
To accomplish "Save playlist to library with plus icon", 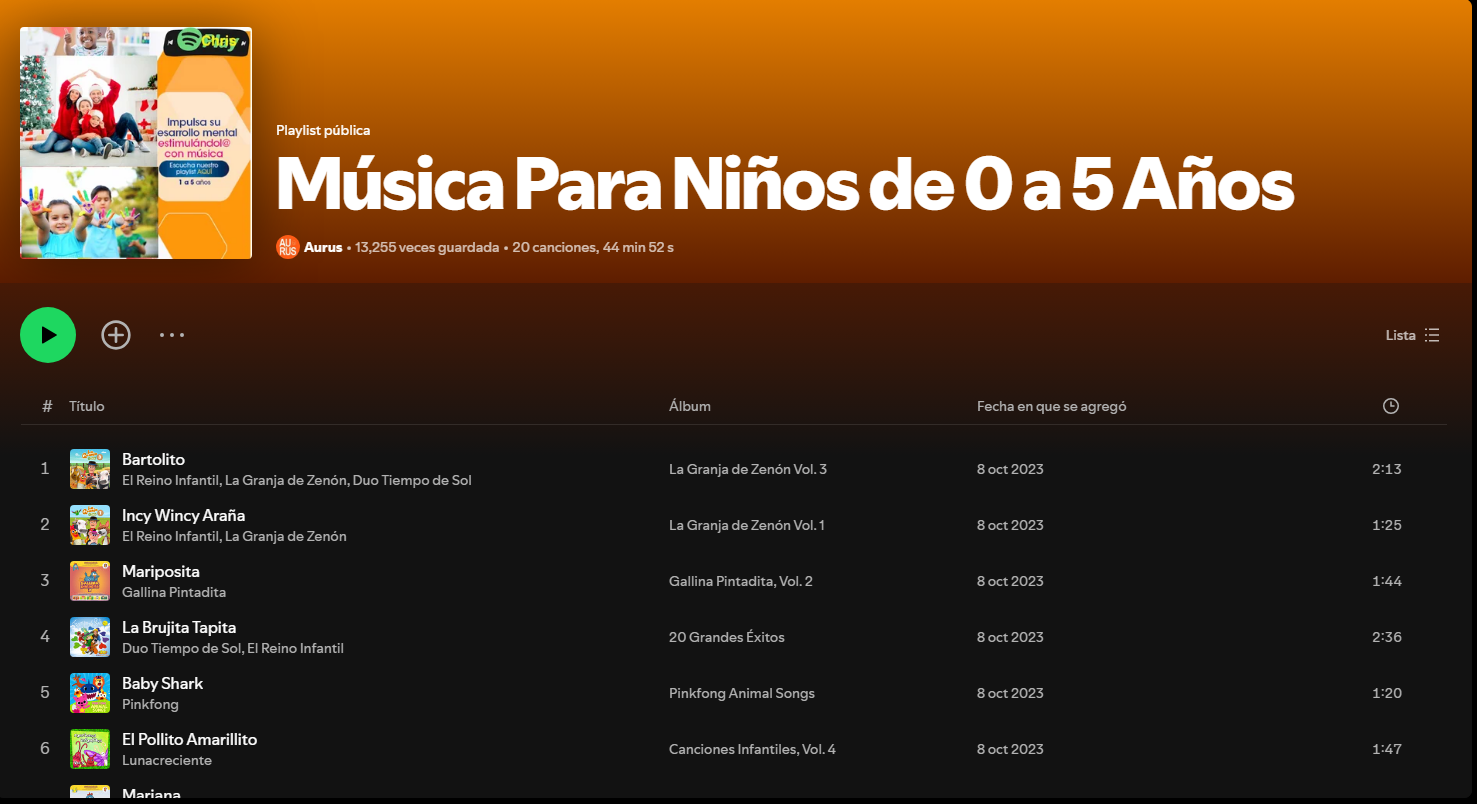I will tap(116, 335).
